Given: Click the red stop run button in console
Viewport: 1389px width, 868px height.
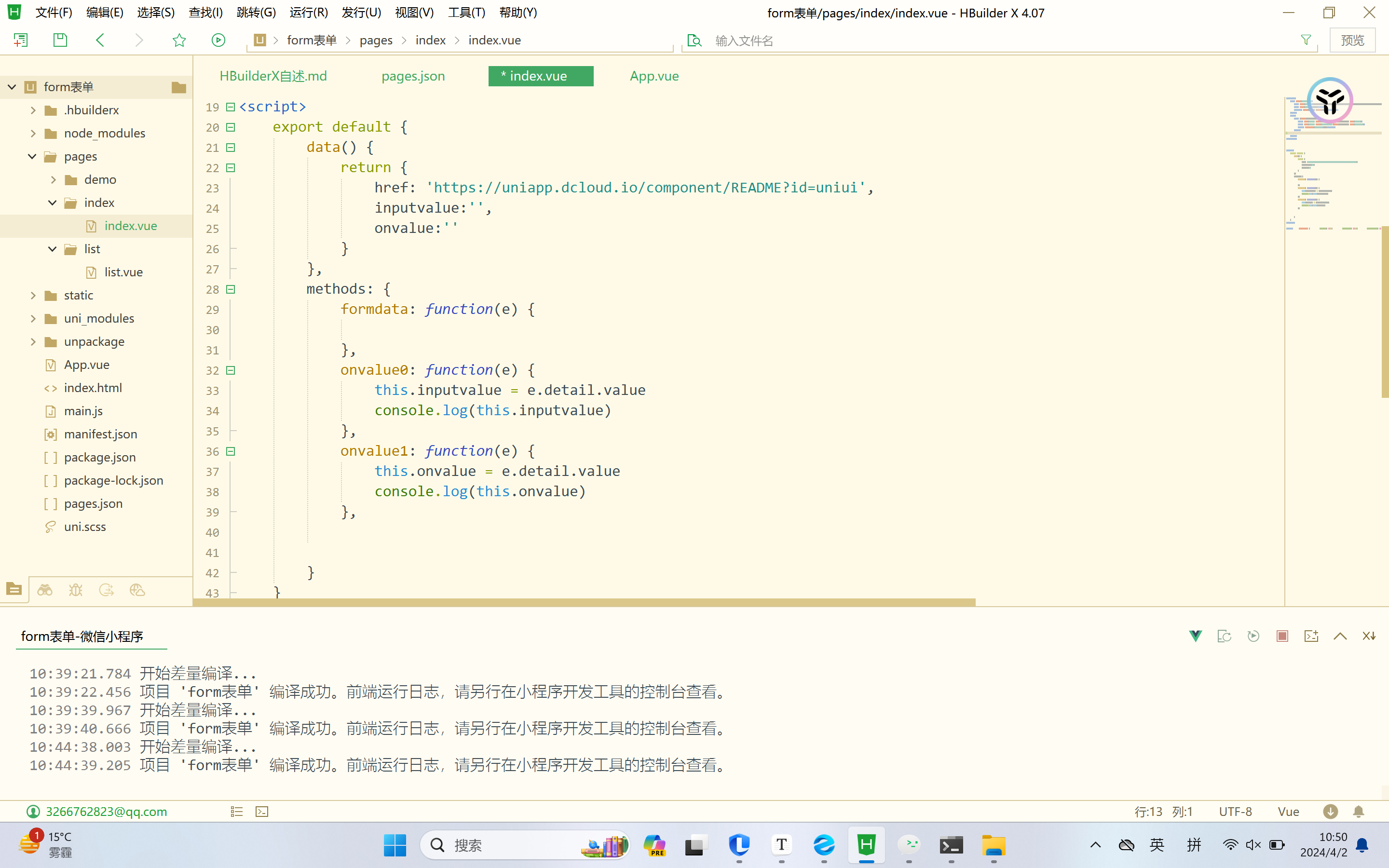Looking at the screenshot, I should click(x=1282, y=636).
